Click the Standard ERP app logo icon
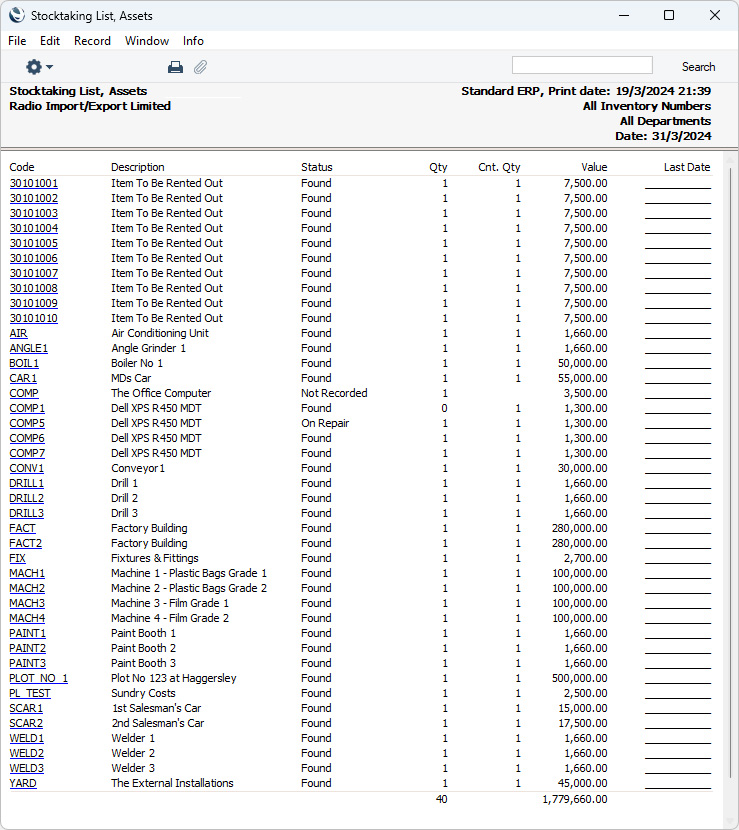Viewport: 739px width, 830px height. pos(17,15)
